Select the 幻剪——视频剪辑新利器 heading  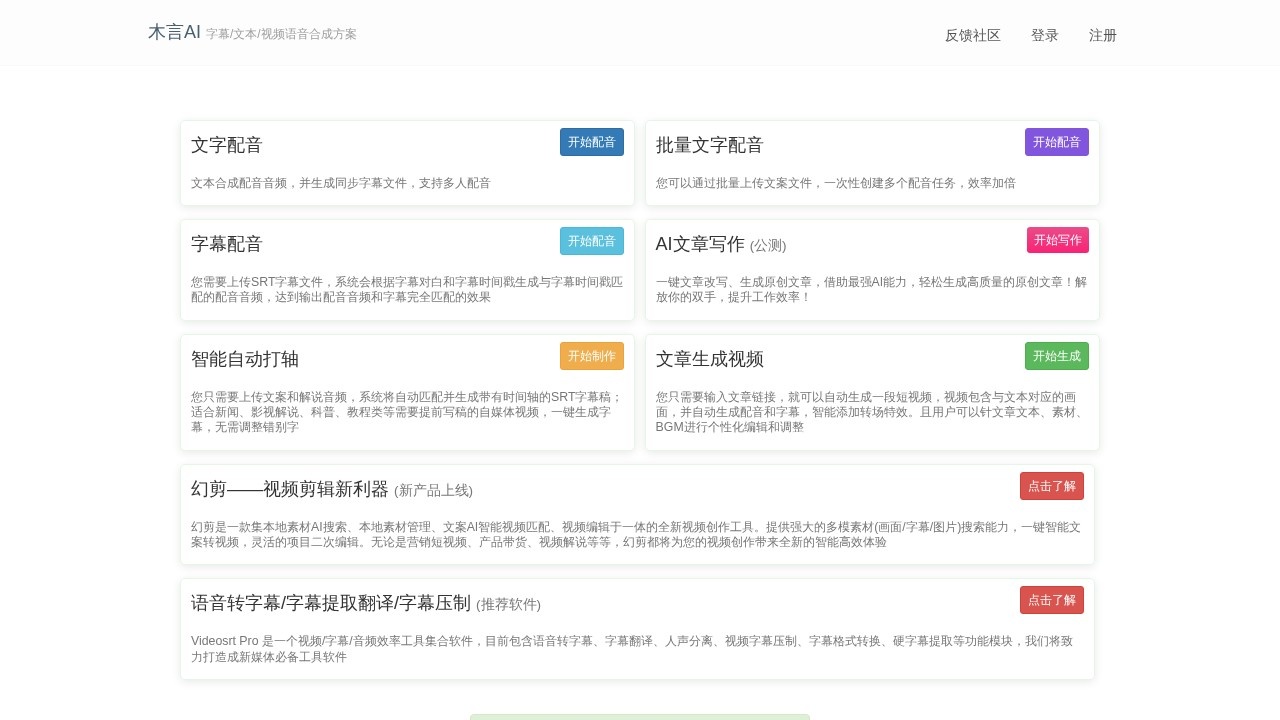(290, 489)
